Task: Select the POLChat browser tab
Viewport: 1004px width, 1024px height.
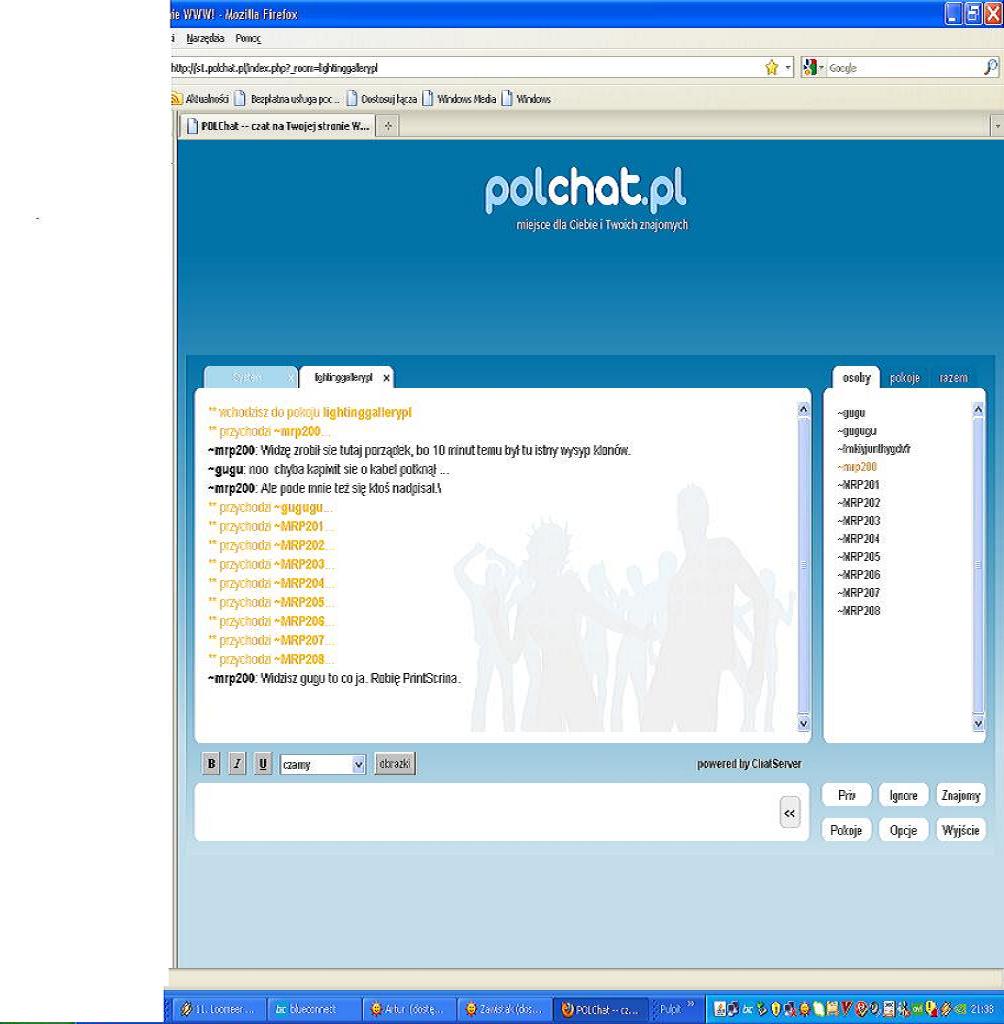Action: 278,126
